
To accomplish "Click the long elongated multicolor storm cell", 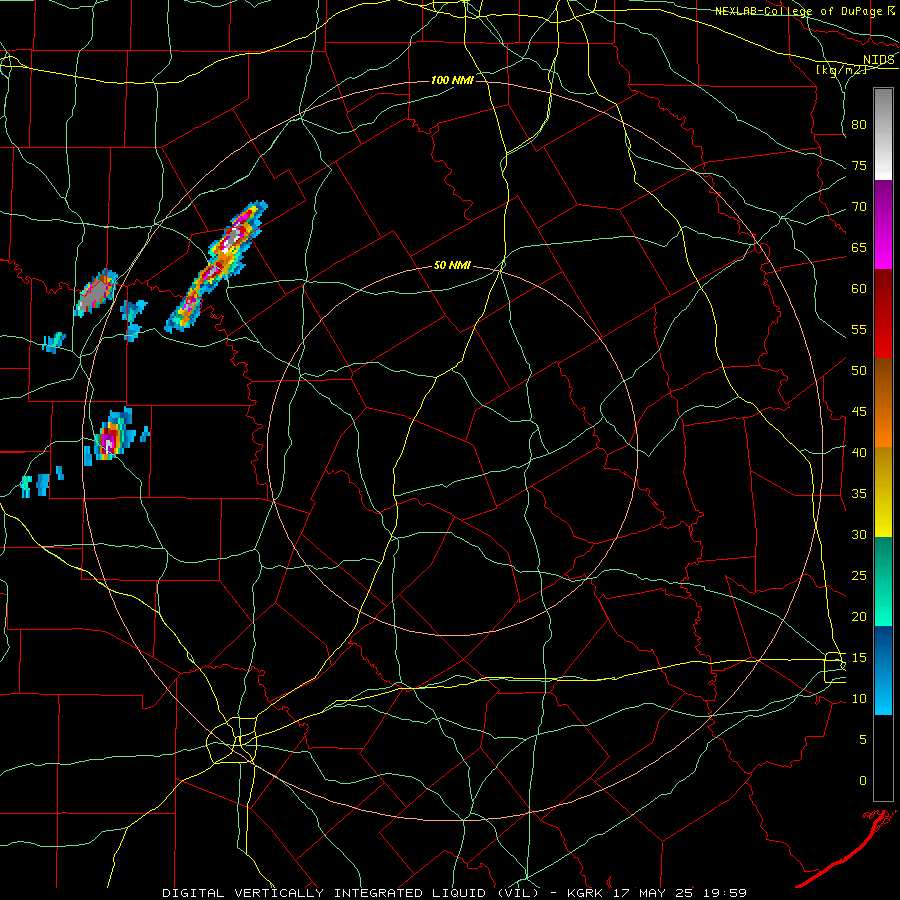I will point(216,266).
